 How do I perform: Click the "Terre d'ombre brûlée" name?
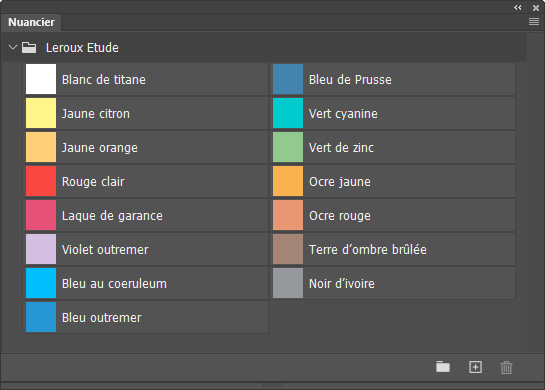pyautogui.click(x=368, y=250)
